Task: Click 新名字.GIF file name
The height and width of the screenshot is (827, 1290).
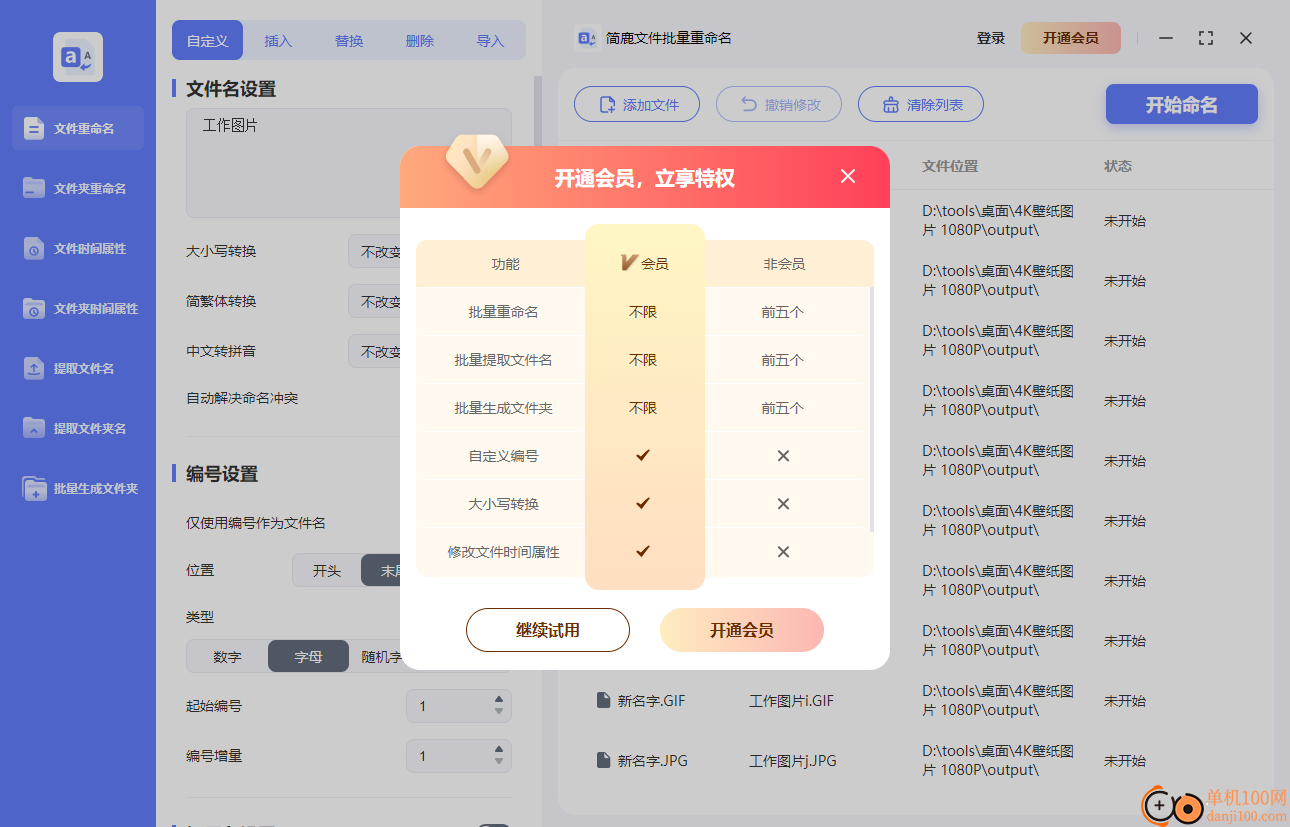Action: click(651, 701)
